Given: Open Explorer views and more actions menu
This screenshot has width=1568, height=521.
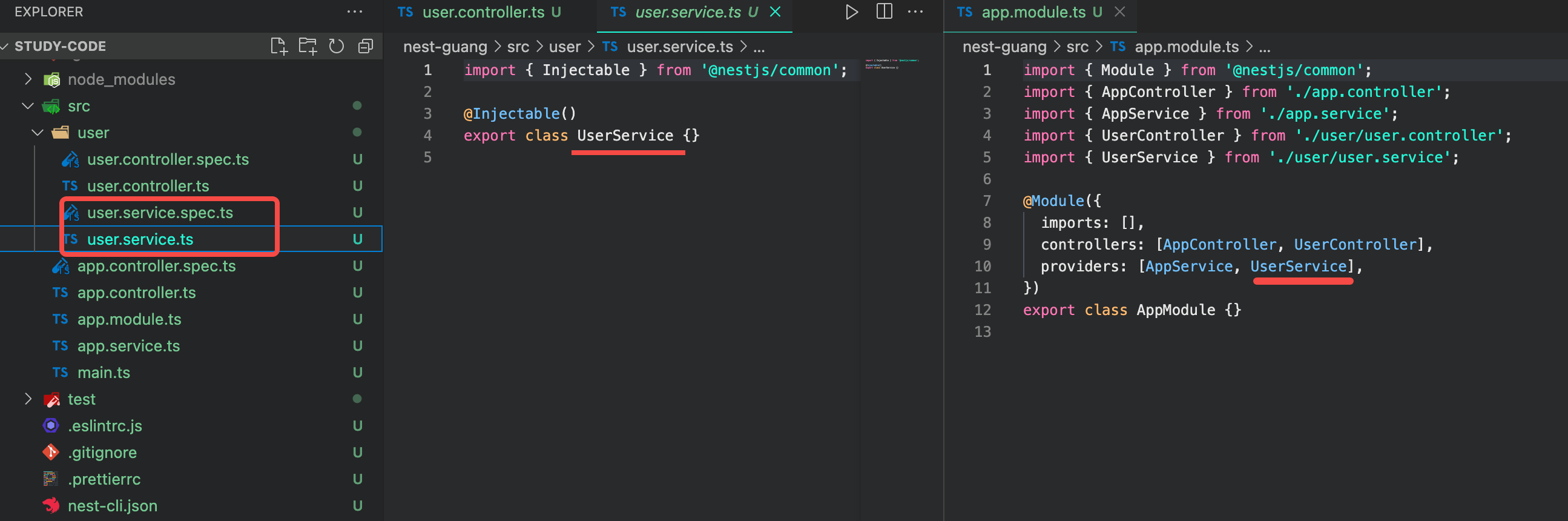Looking at the screenshot, I should pyautogui.click(x=354, y=12).
